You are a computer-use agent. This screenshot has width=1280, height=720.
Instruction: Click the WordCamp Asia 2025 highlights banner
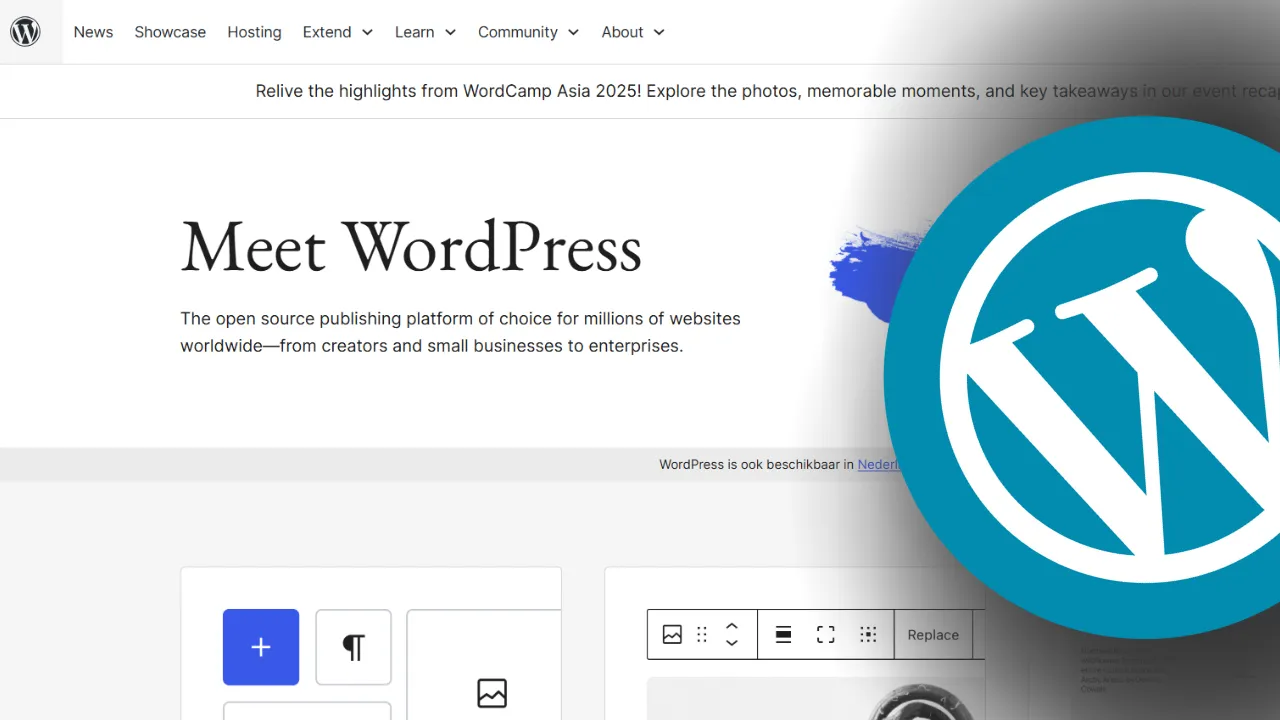click(767, 91)
